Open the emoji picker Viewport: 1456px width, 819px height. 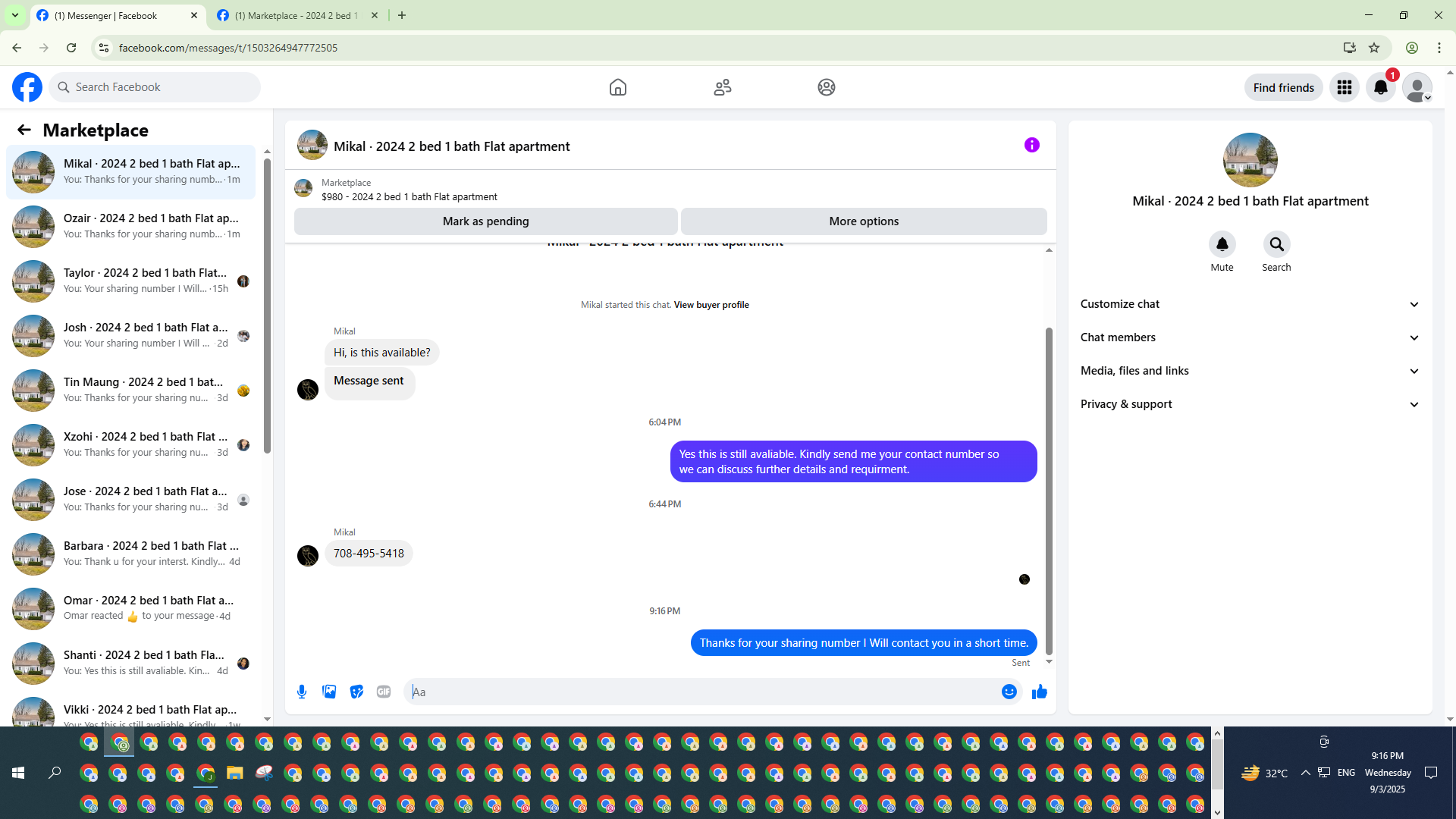(x=1009, y=692)
